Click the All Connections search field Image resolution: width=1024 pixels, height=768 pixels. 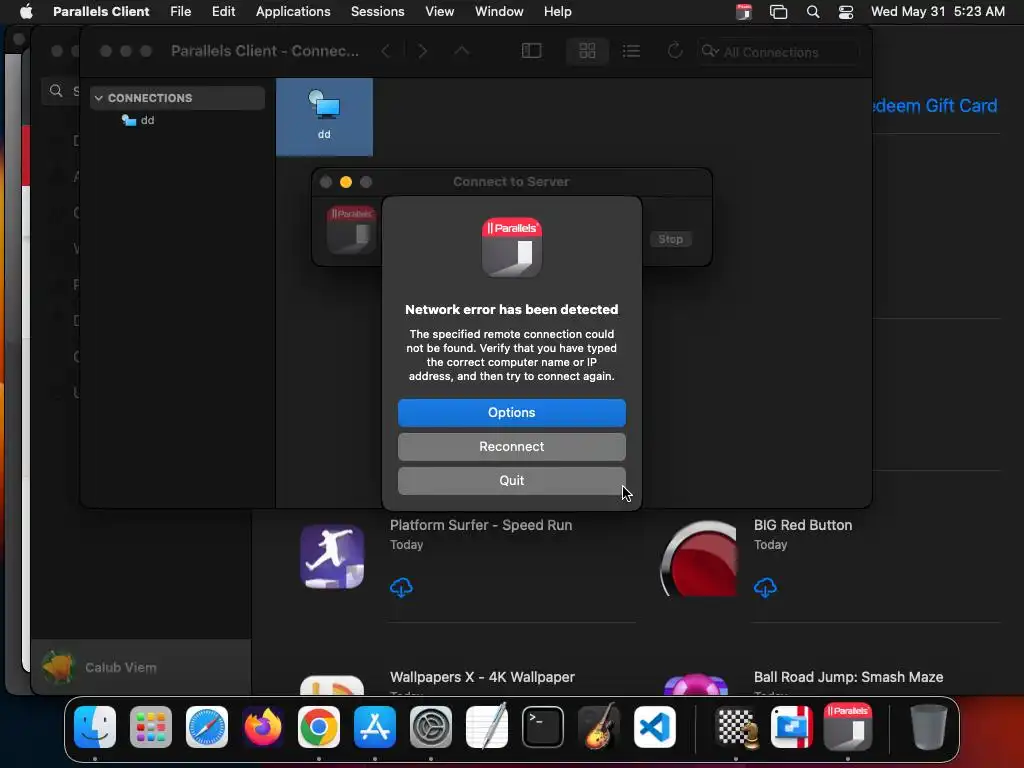[778, 52]
